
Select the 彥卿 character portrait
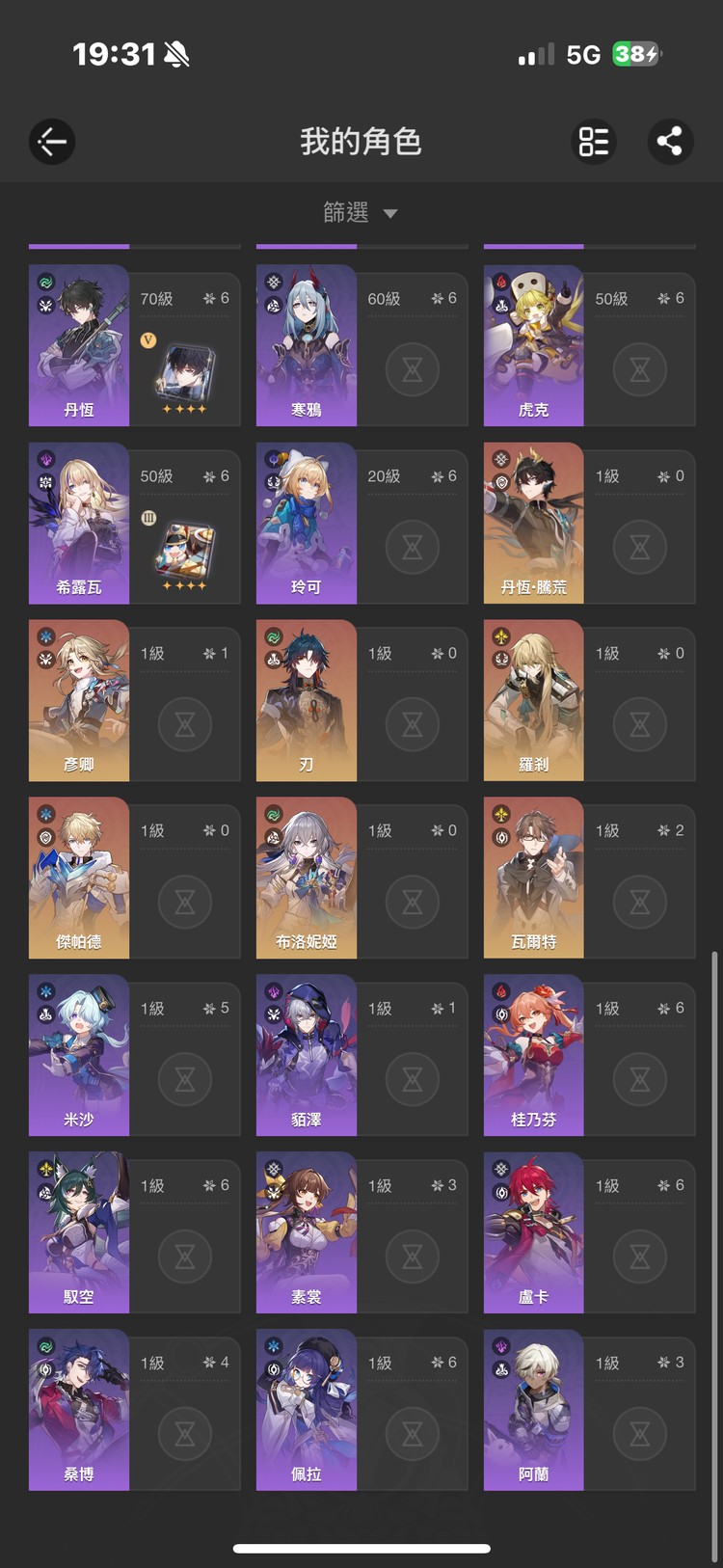(x=79, y=700)
